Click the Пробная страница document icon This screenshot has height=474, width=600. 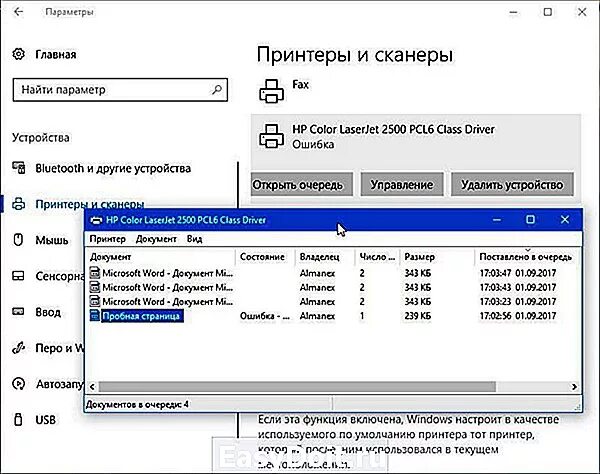[x=95, y=316]
